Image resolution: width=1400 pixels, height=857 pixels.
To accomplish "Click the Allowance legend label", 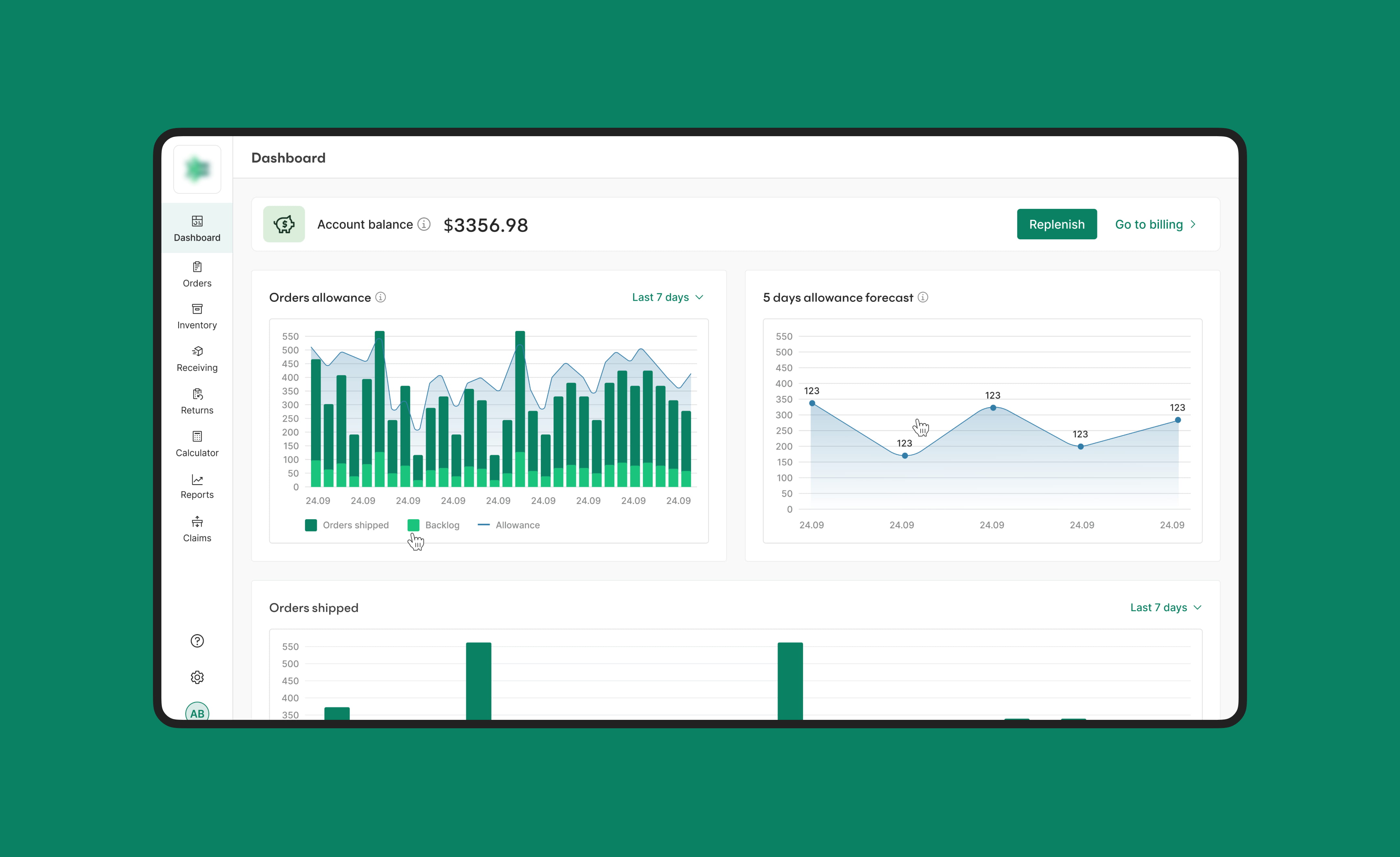I will click(518, 525).
